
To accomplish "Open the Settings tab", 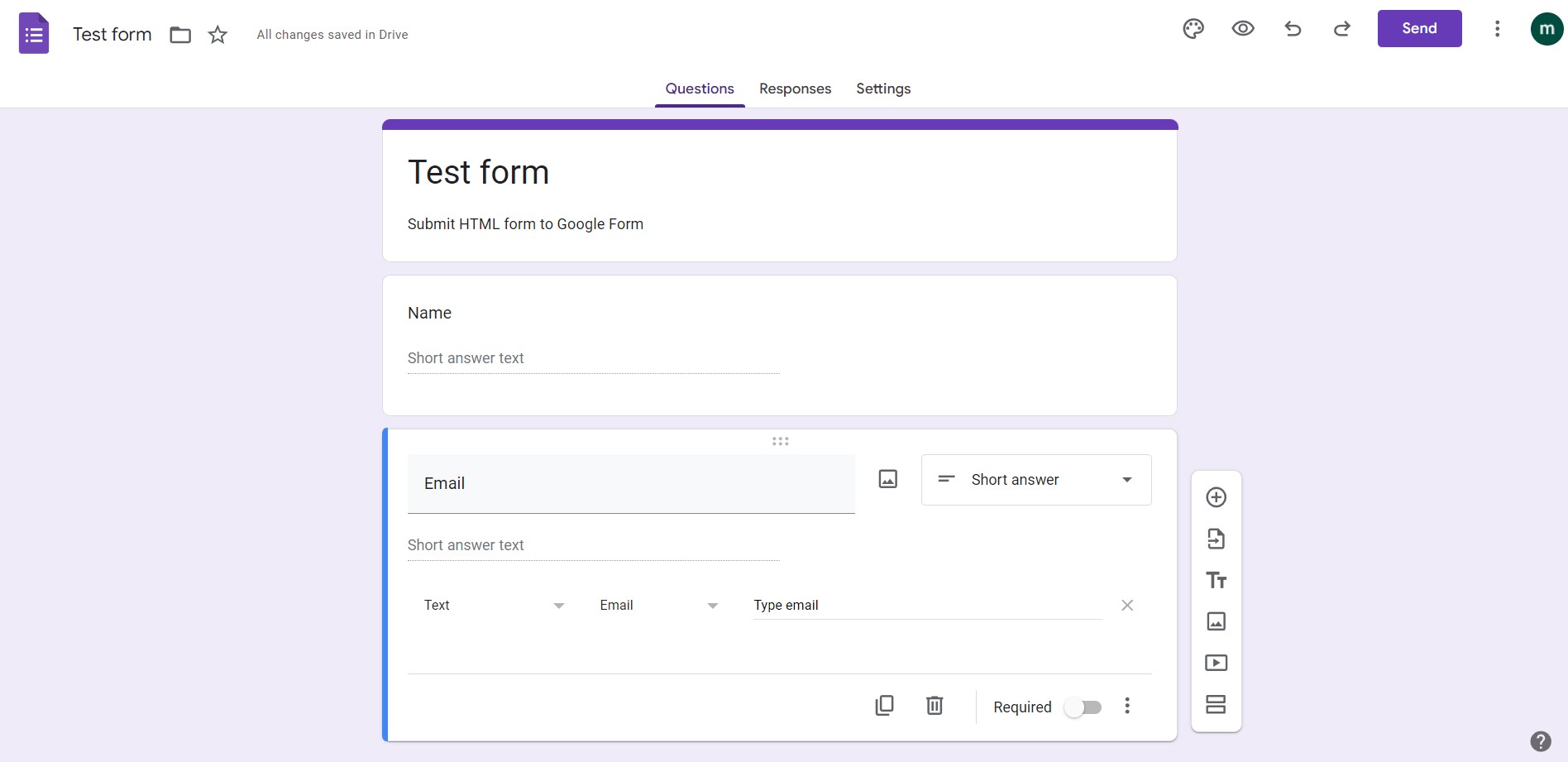I will [x=882, y=89].
